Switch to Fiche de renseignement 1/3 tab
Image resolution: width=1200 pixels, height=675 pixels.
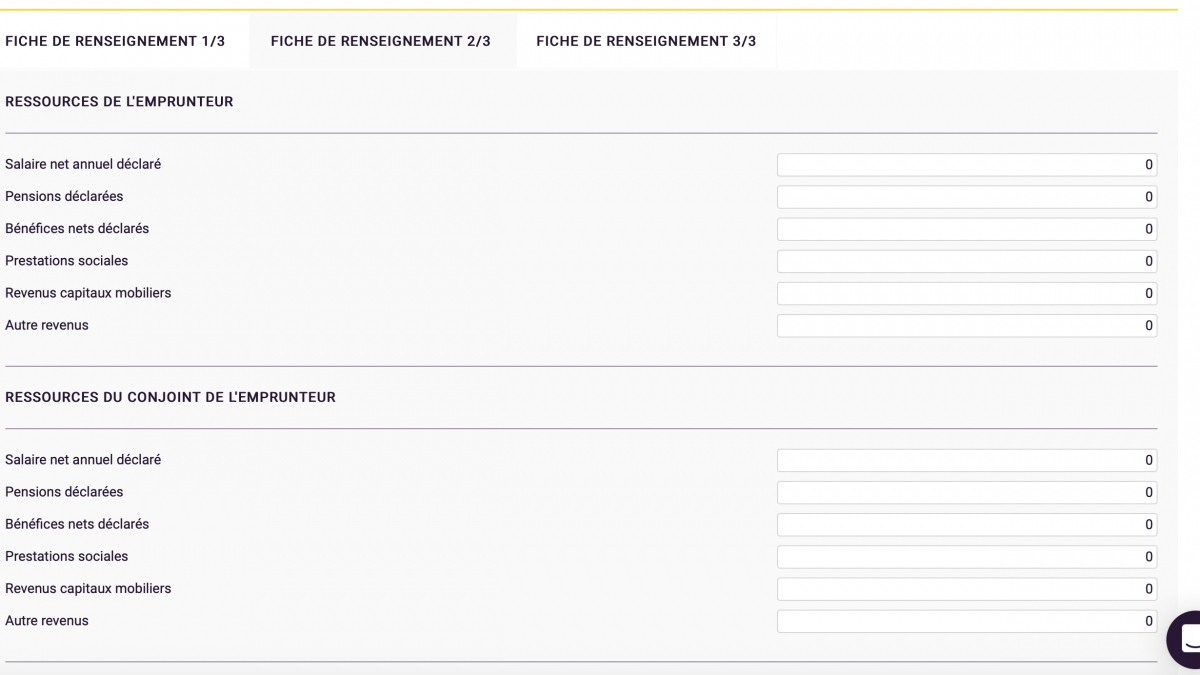point(115,41)
